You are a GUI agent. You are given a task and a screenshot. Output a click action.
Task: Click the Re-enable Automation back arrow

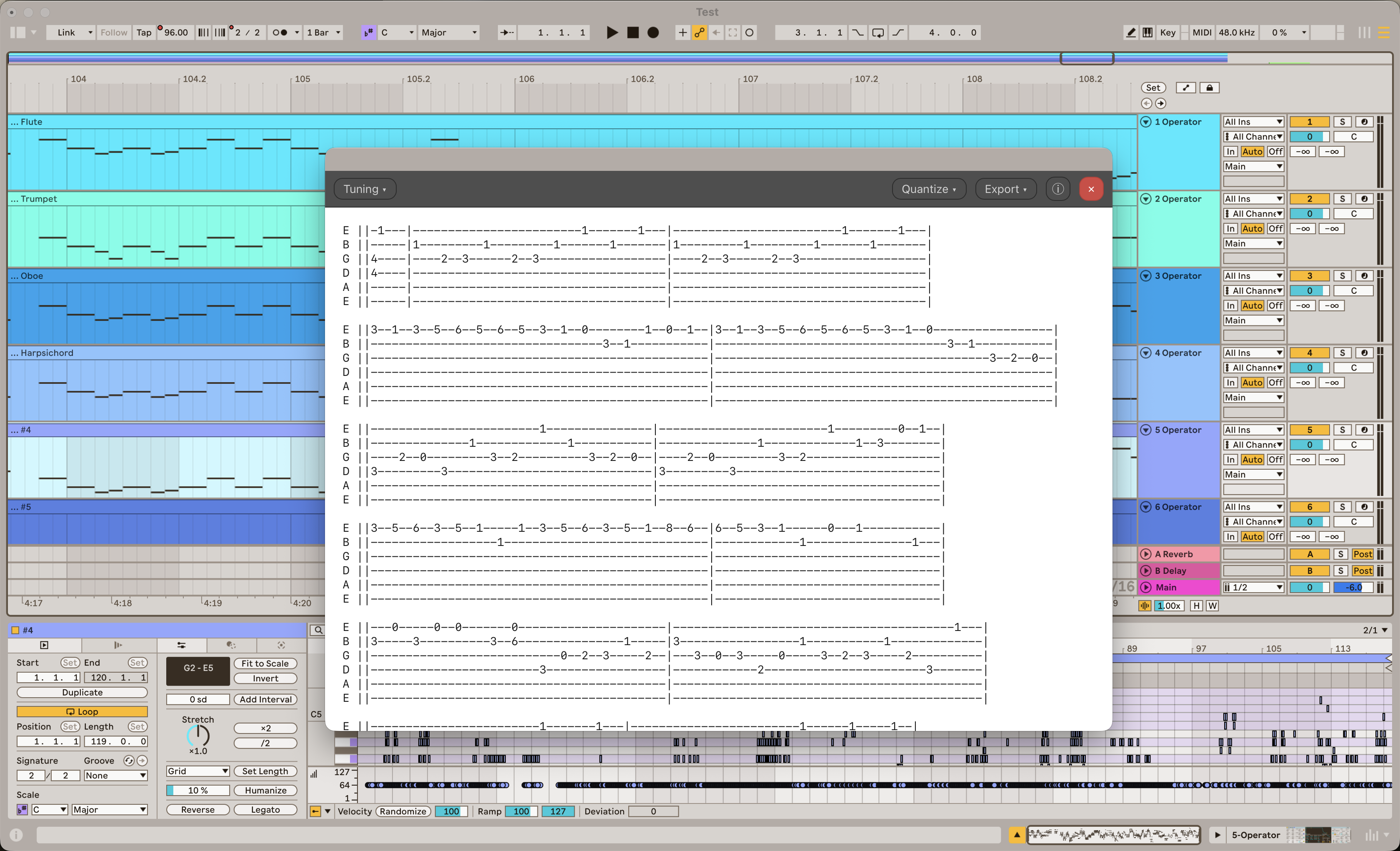pos(716,33)
